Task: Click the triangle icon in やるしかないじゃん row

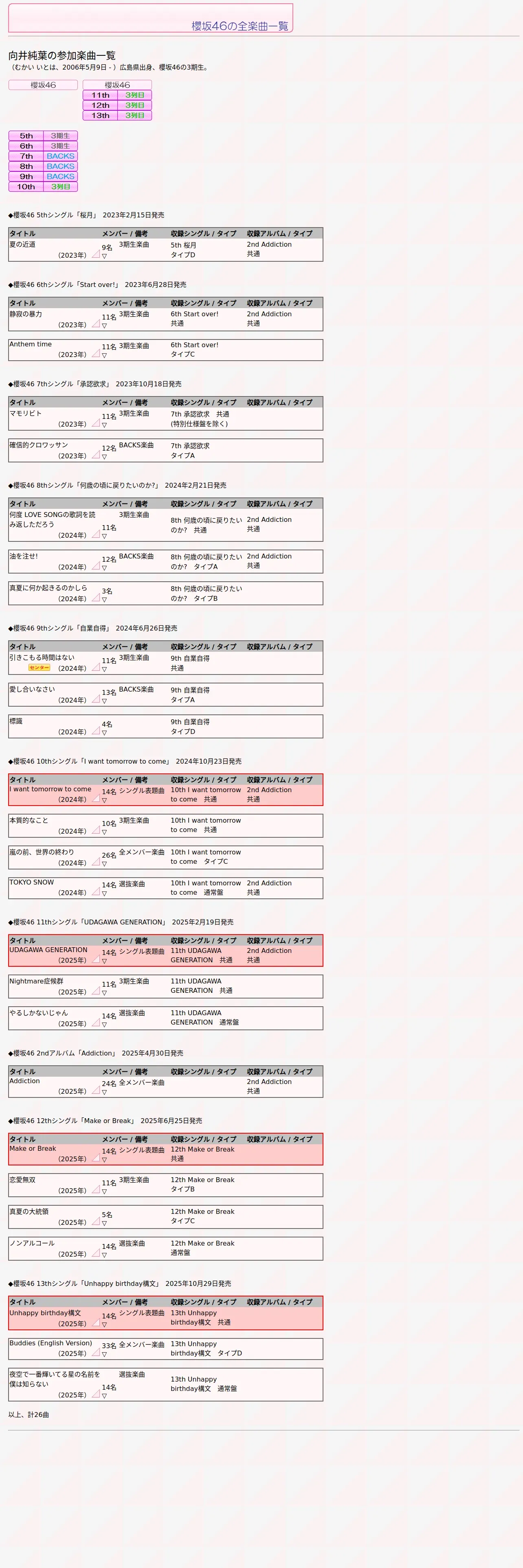Action: (x=96, y=1023)
